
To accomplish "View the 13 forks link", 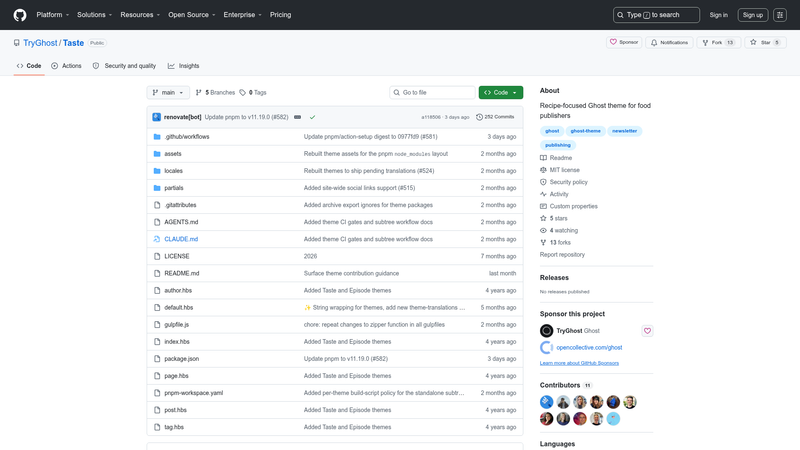I will pyautogui.click(x=556, y=242).
